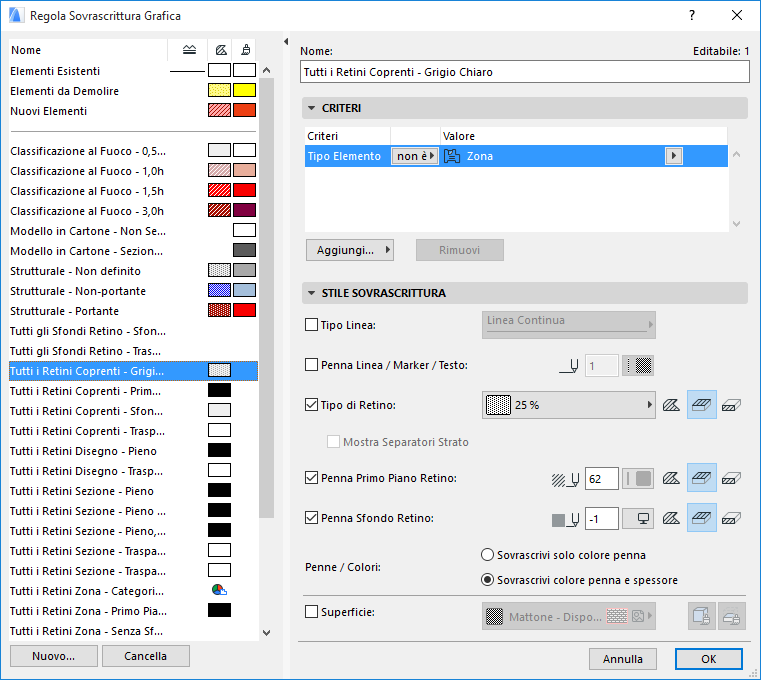Select rule Nuovi Elementi
Screen dimensions: 761x680
[x=133, y=111]
